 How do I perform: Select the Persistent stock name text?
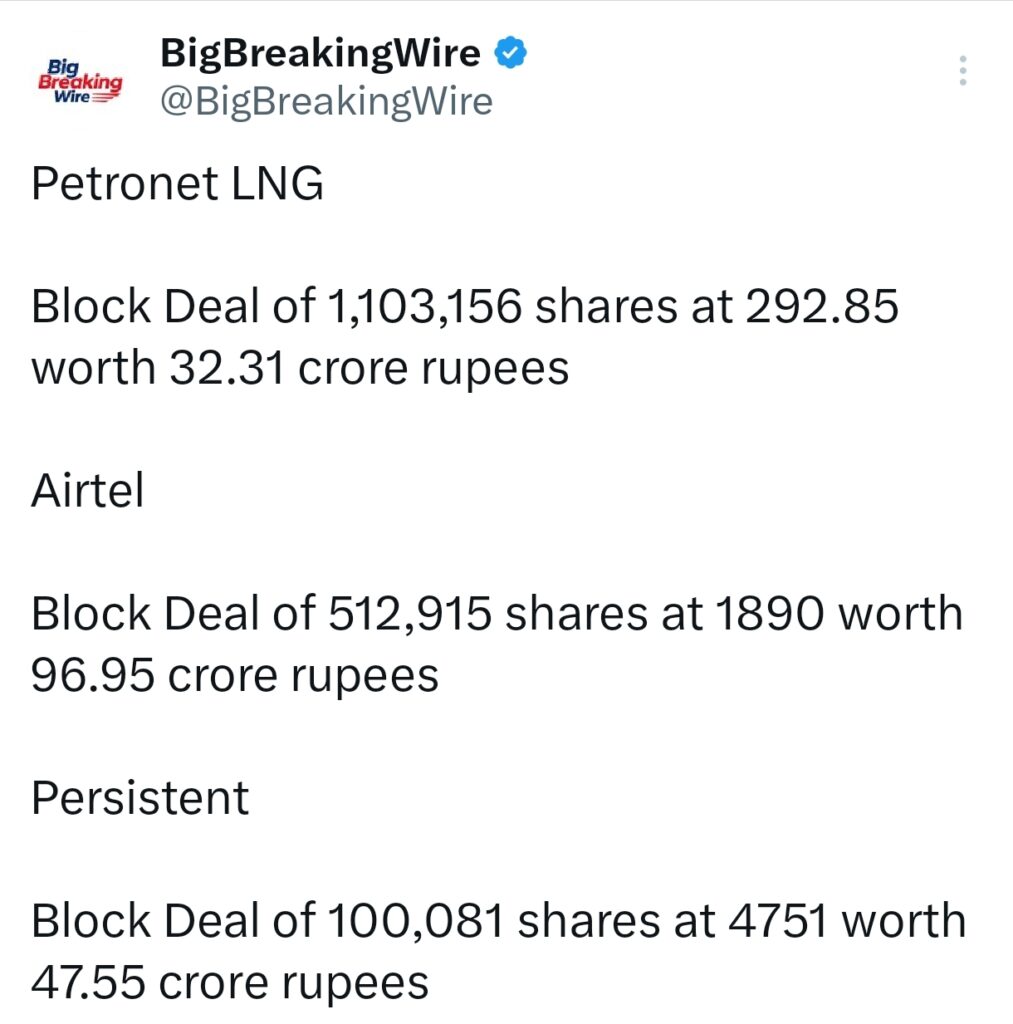pos(140,797)
